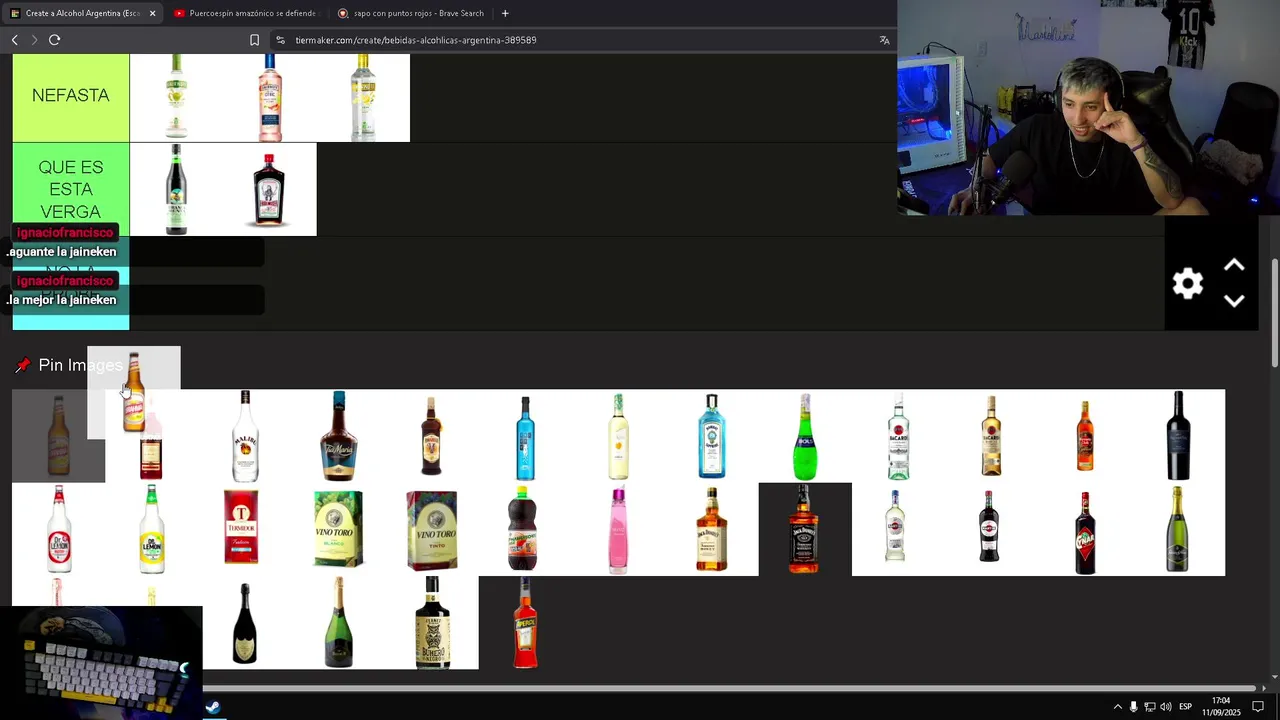This screenshot has width=1280, height=720.
Task: Click the microphone tray icon
Action: (x=1133, y=707)
